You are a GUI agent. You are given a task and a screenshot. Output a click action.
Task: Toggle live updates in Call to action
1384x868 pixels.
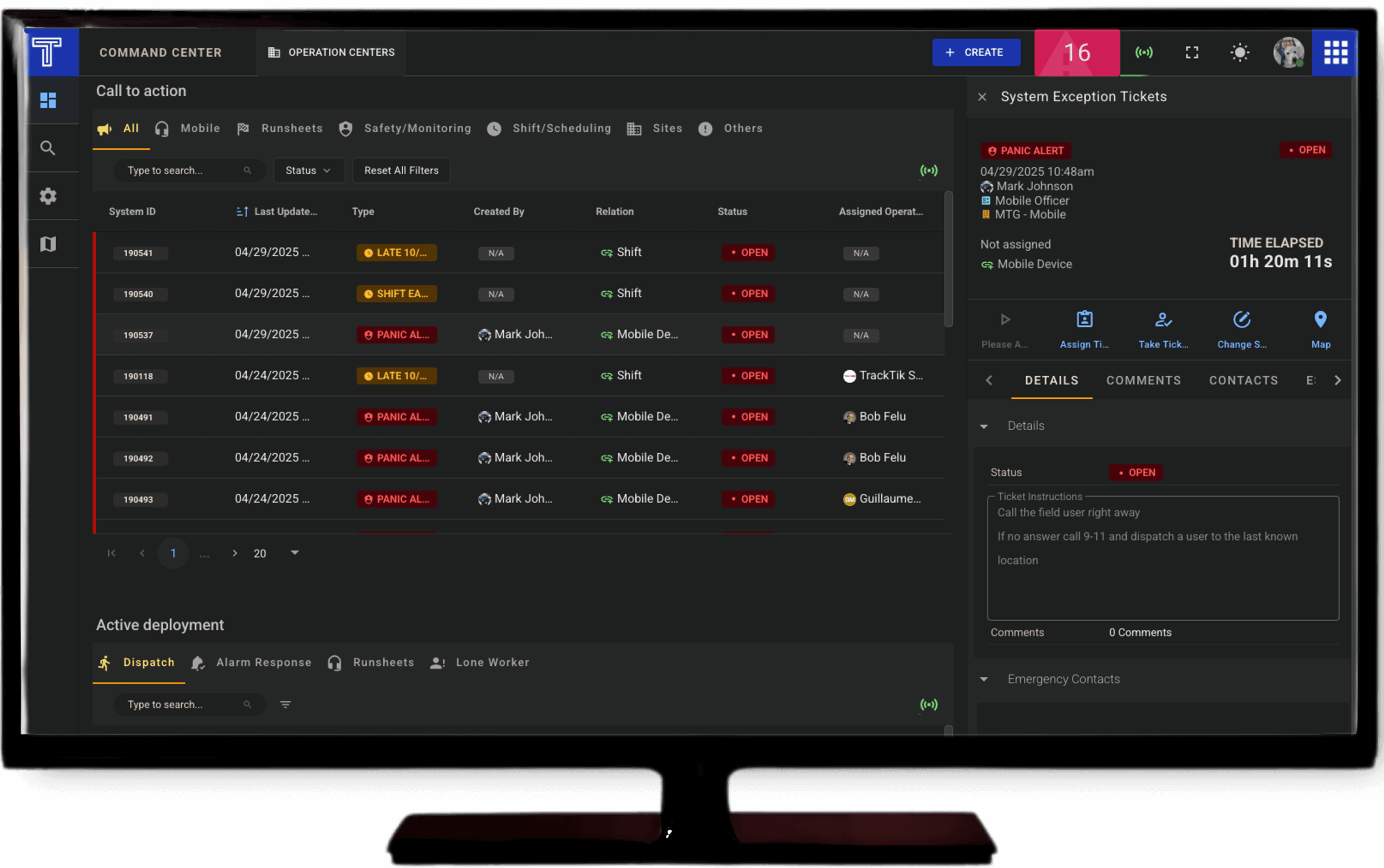929,170
